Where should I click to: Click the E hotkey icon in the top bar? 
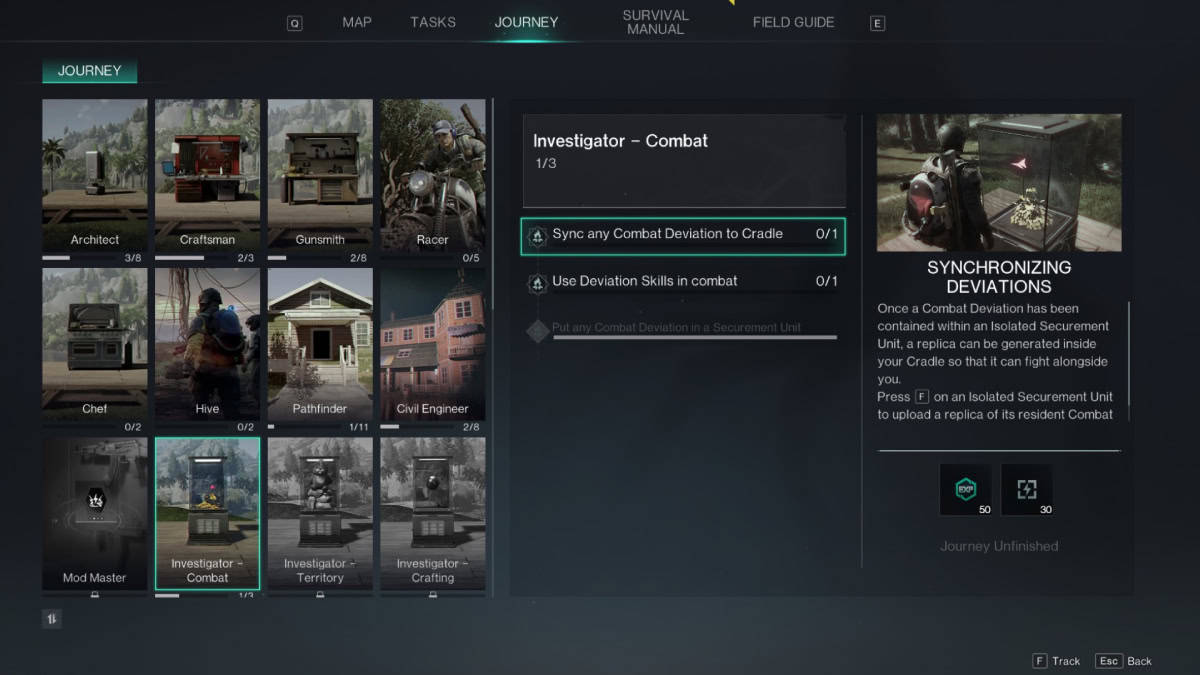(877, 22)
